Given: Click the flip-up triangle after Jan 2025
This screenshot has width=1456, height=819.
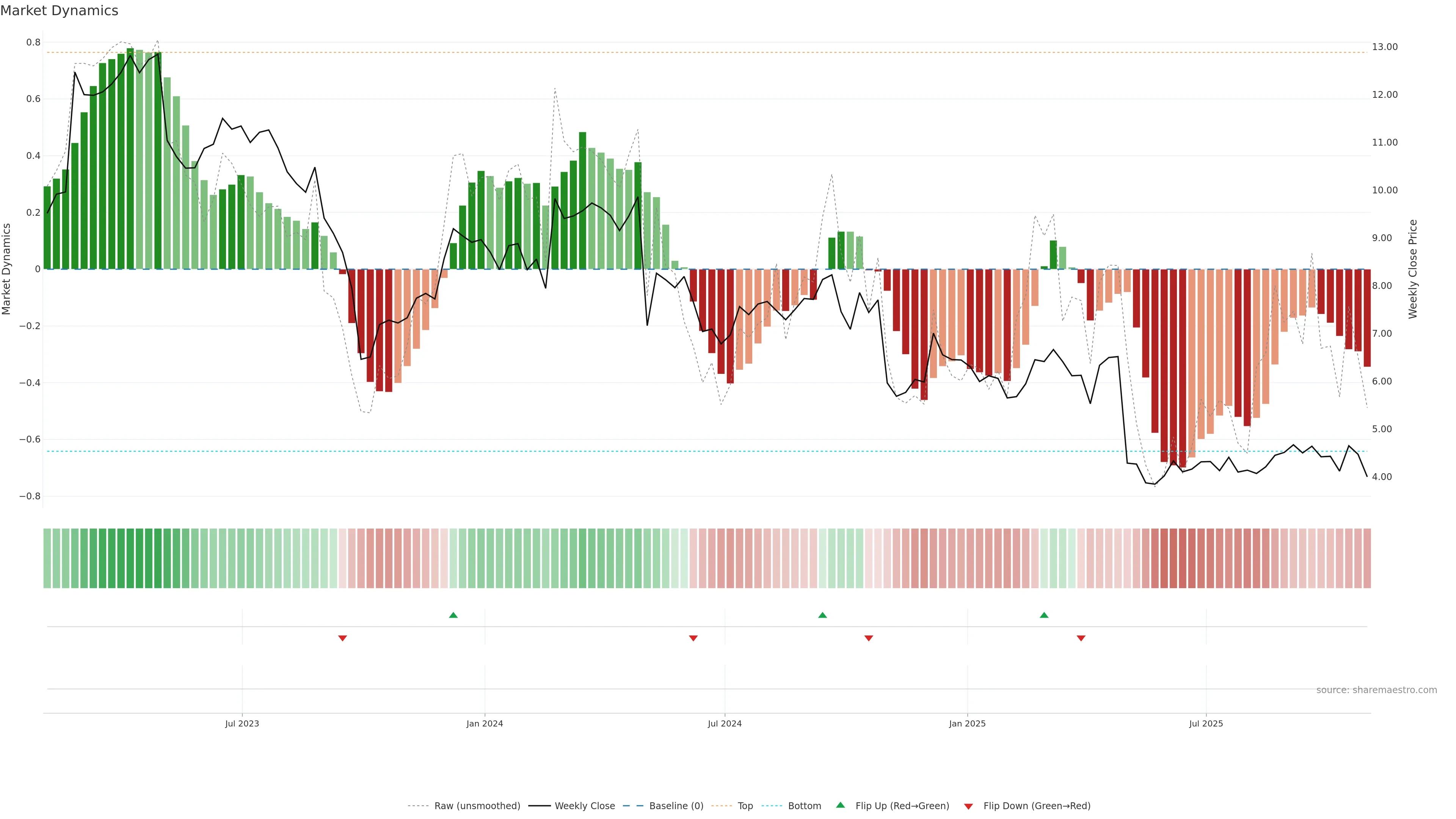Looking at the screenshot, I should click(1044, 615).
